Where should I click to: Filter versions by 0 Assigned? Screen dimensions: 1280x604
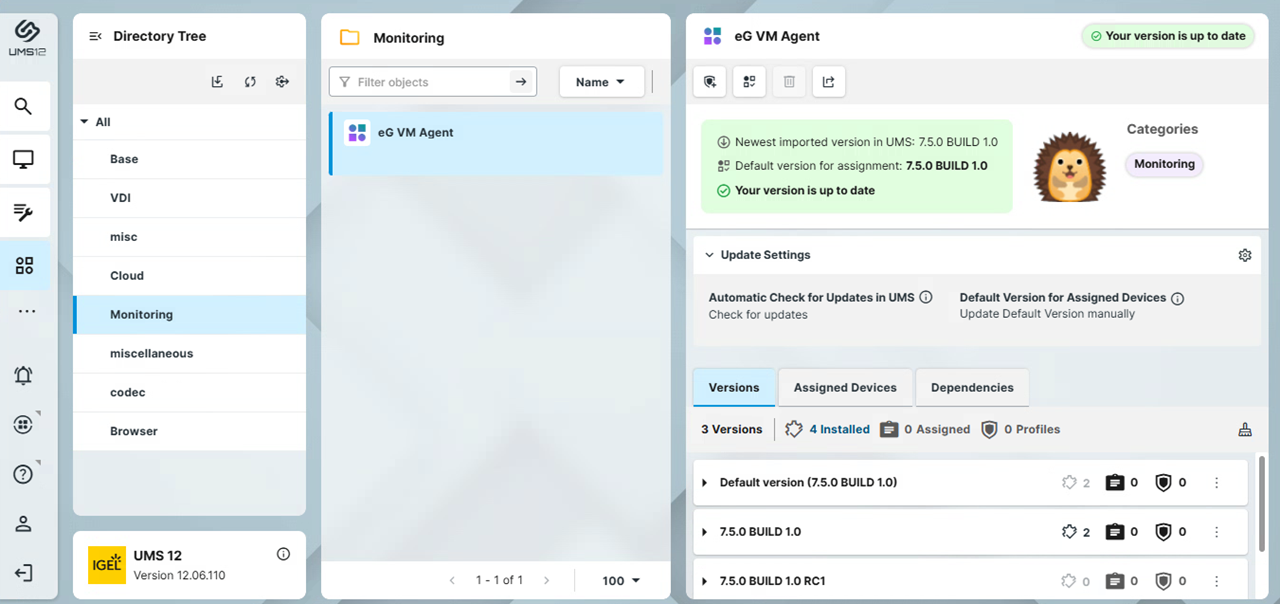[925, 429]
